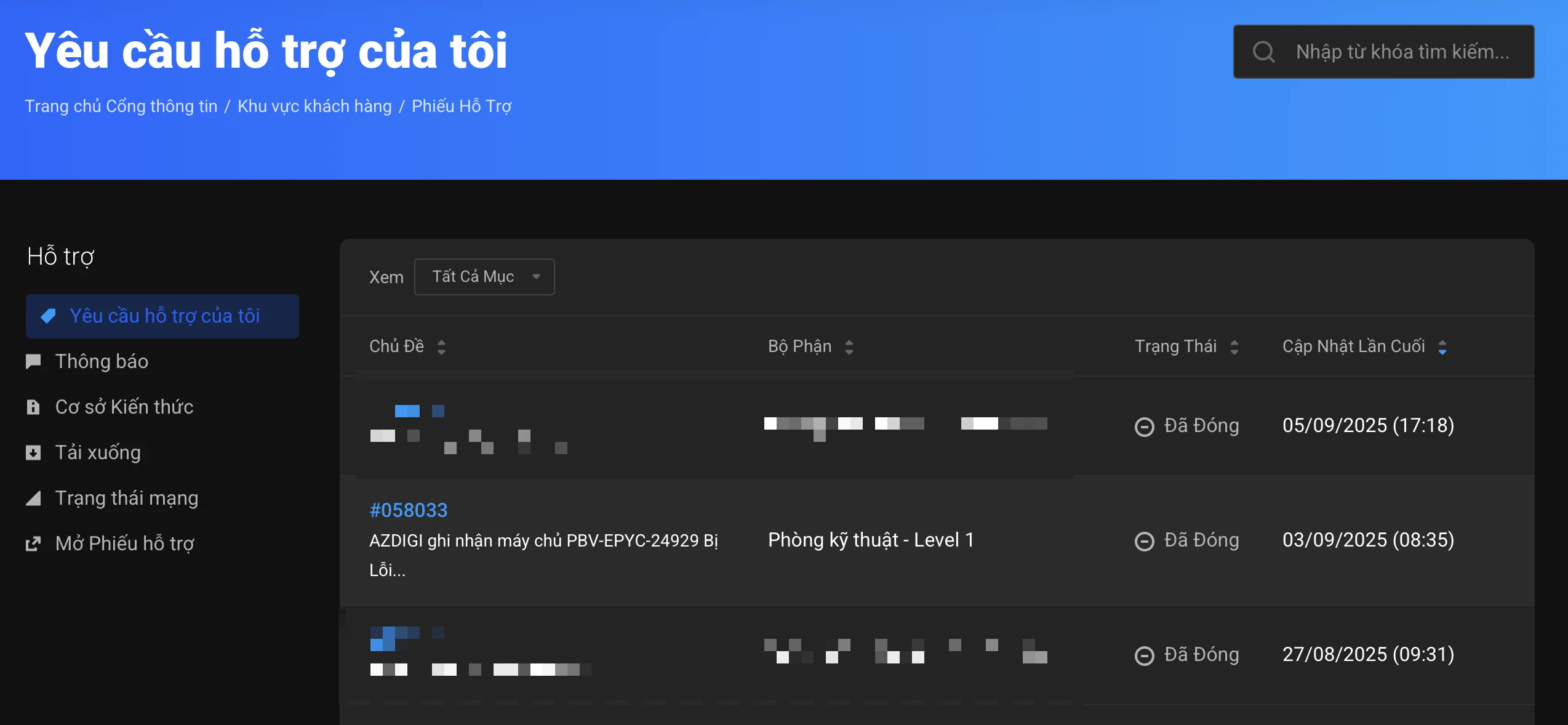Open Trạng thái mạng link
This screenshot has height=725, width=1568.
point(127,498)
